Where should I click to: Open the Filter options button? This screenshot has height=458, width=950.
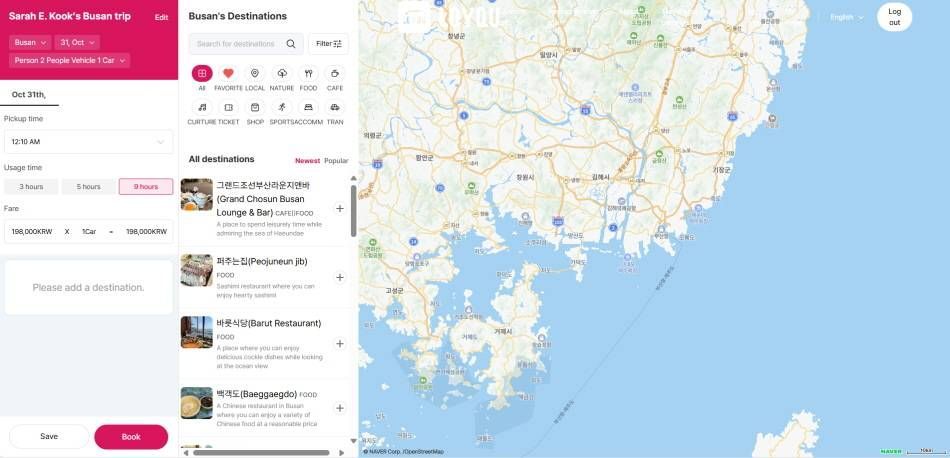pyautogui.click(x=329, y=44)
